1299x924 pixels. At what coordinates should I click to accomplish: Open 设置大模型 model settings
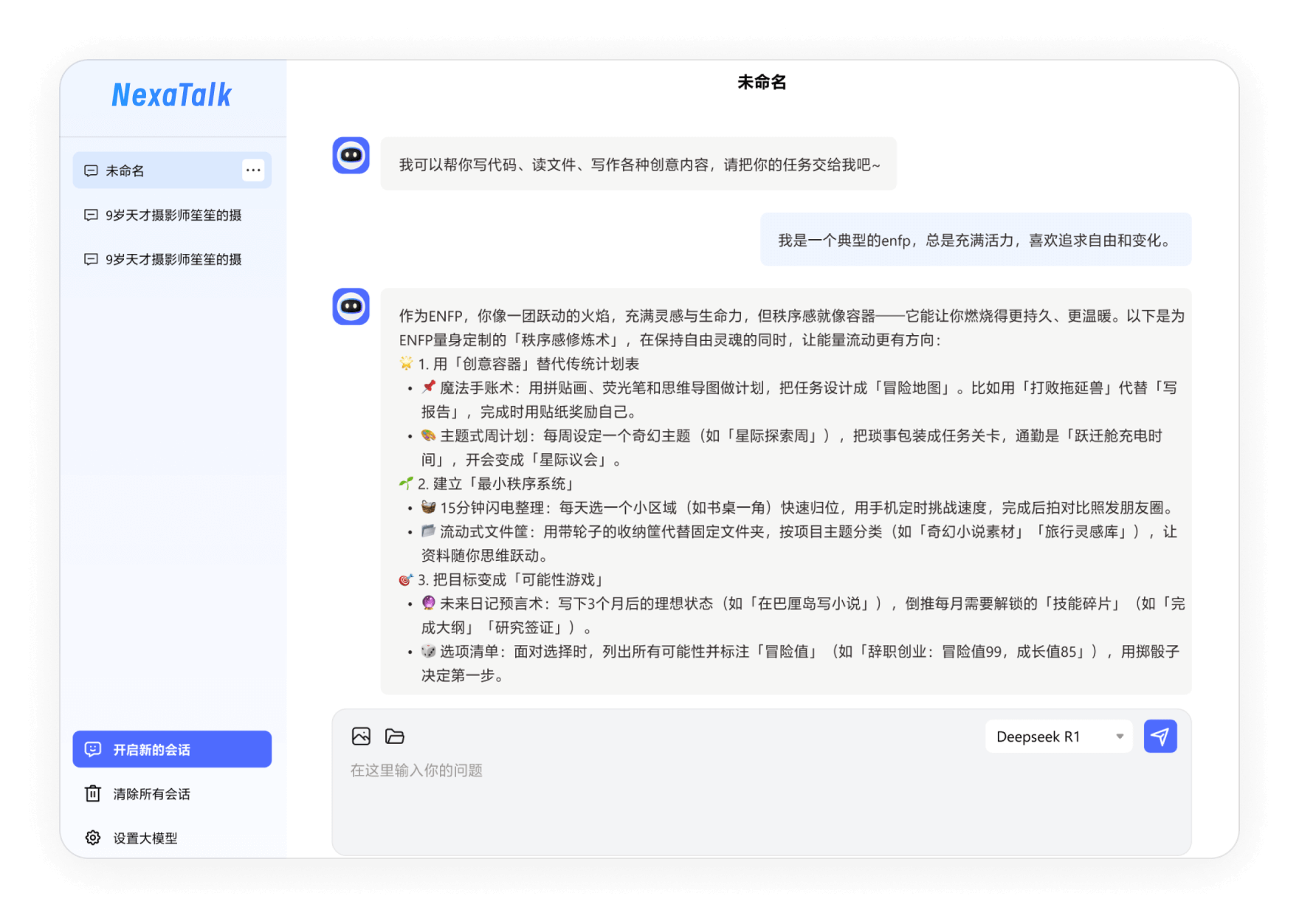145,838
